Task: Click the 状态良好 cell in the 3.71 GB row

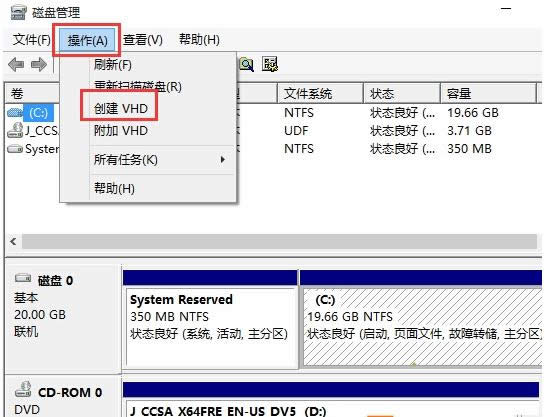Action: [402, 131]
